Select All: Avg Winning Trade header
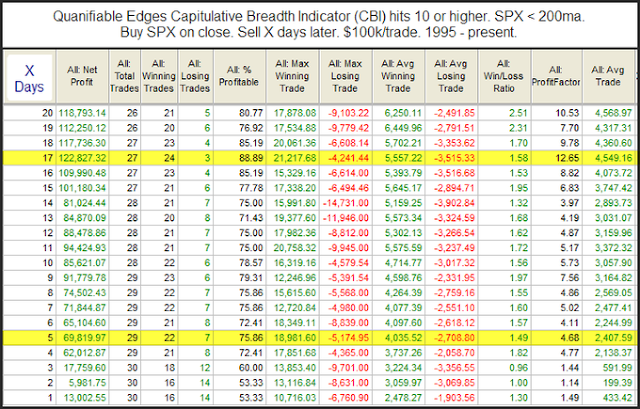Screen dimensions: 640x409 [398, 76]
